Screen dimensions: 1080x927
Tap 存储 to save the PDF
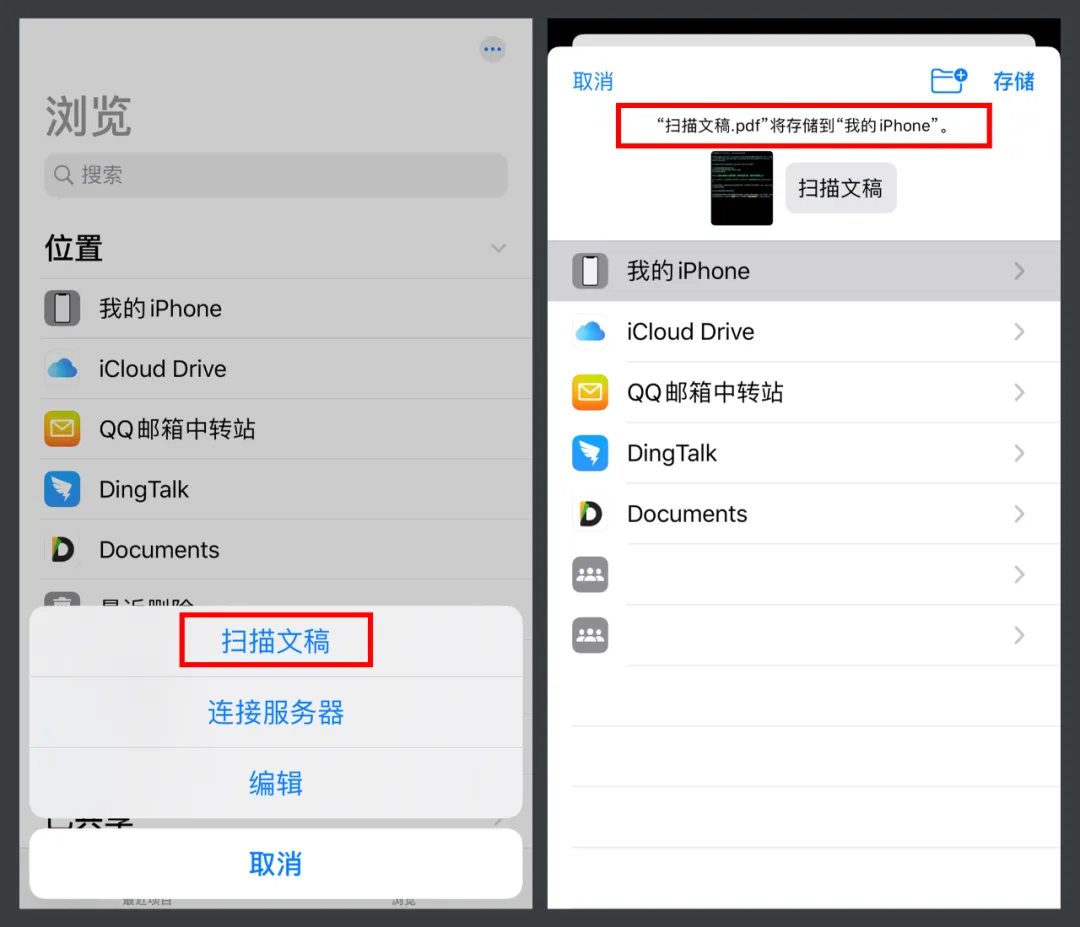(x=1013, y=81)
